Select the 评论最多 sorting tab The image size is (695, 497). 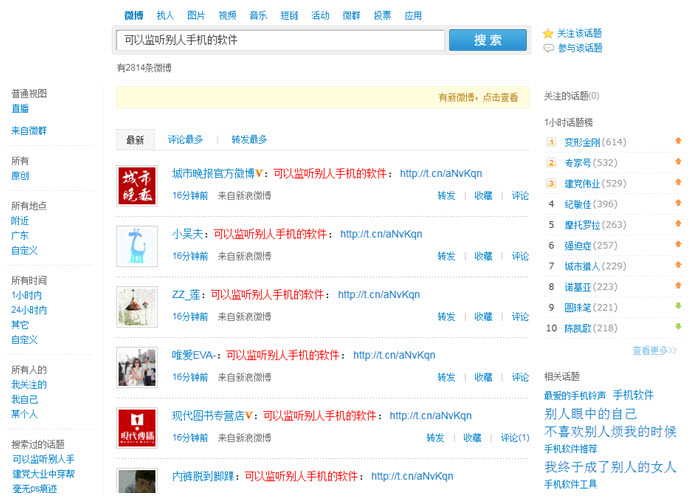tap(185, 140)
